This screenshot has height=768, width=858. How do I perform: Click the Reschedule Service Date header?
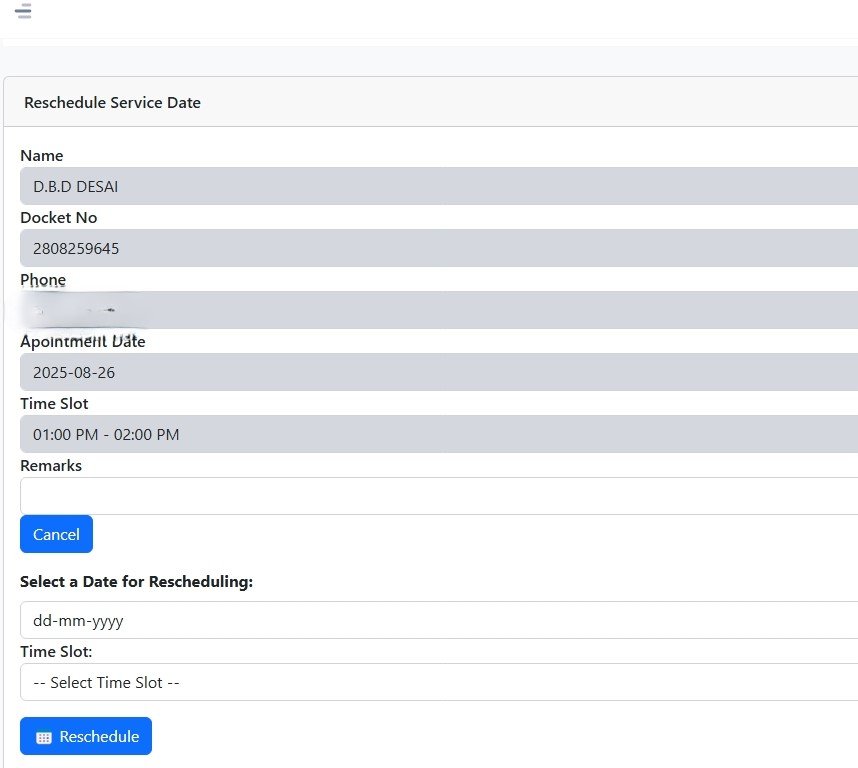coord(112,102)
